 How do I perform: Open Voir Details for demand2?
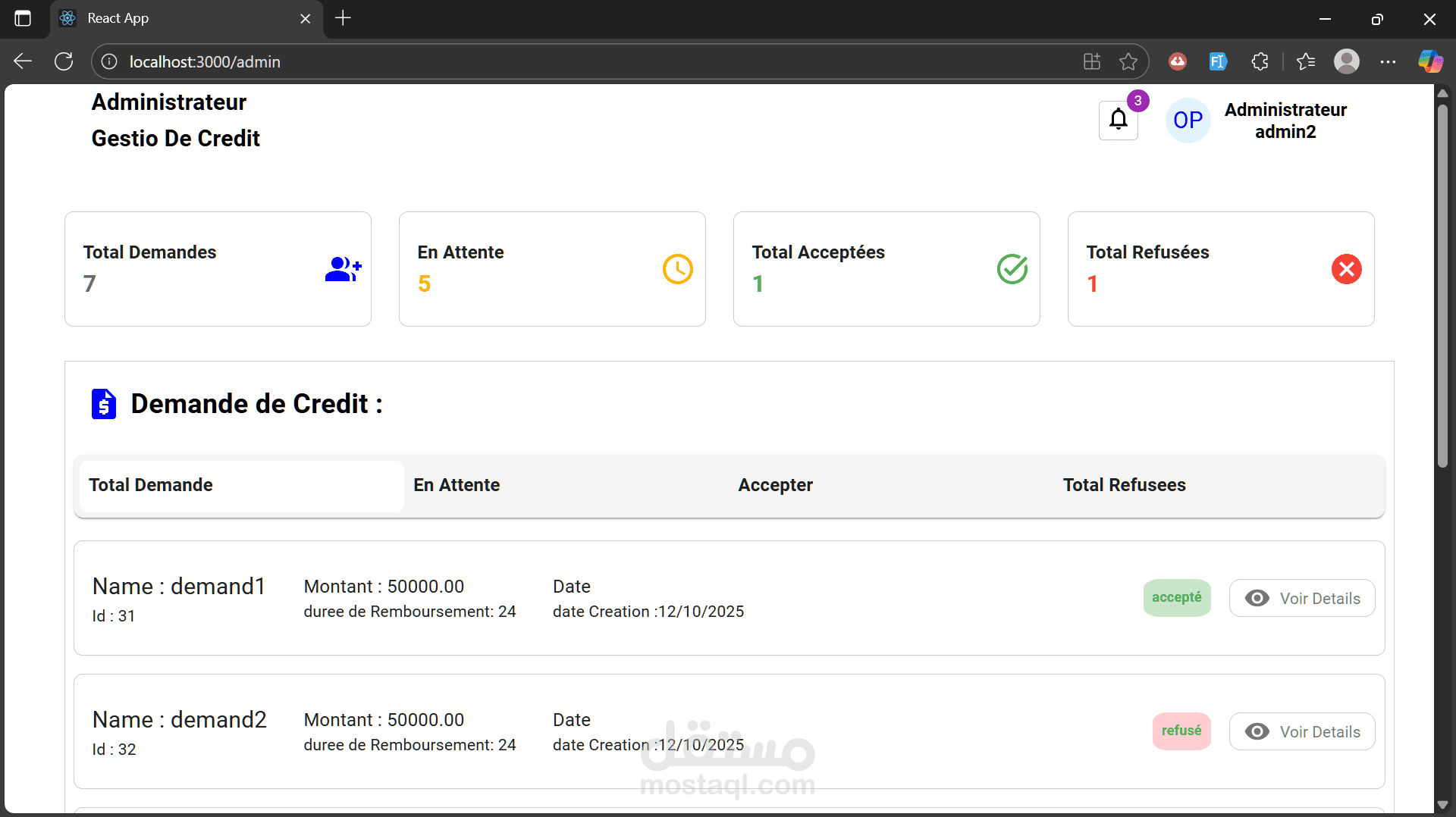tap(1302, 732)
